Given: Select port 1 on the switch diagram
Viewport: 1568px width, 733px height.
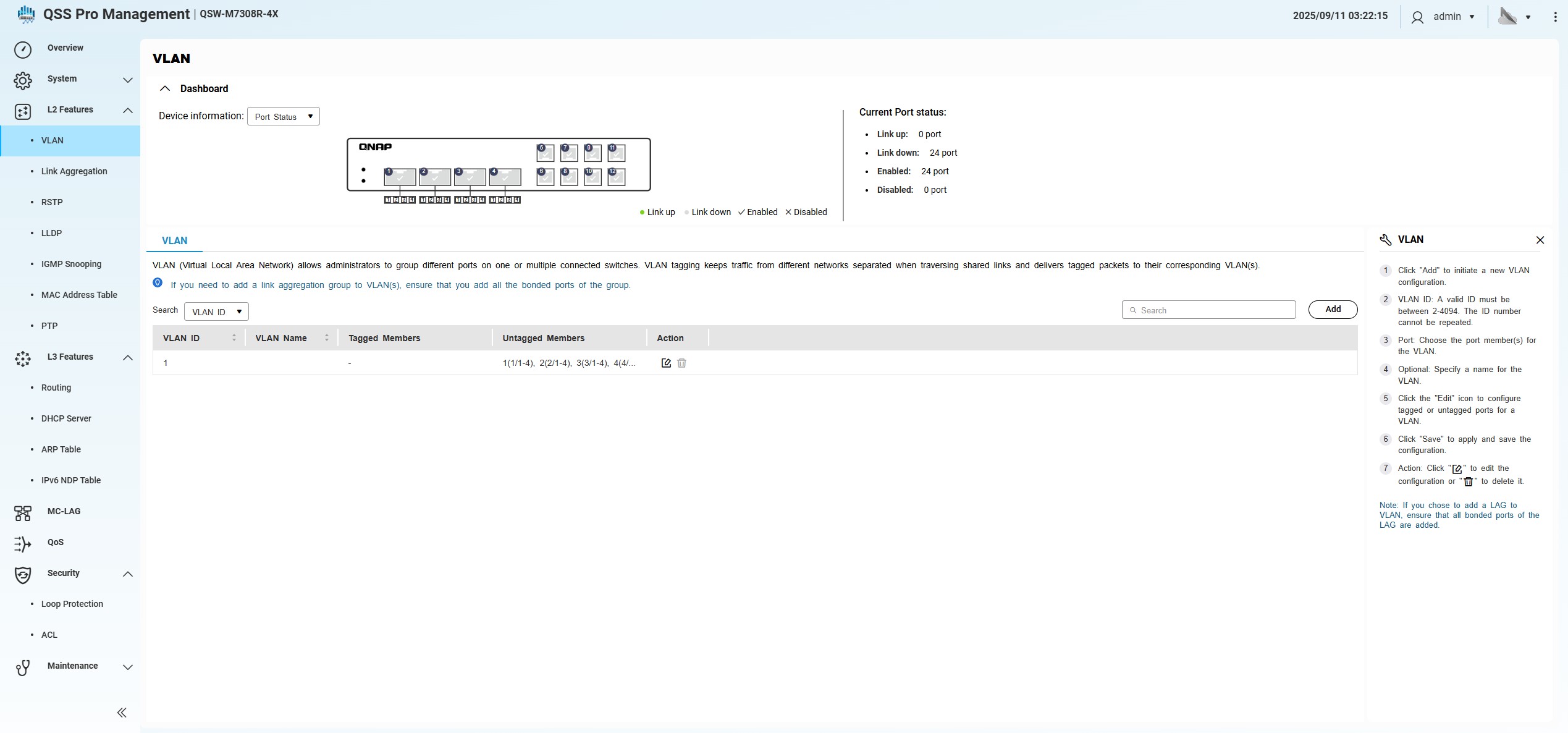Looking at the screenshot, I should pyautogui.click(x=400, y=177).
